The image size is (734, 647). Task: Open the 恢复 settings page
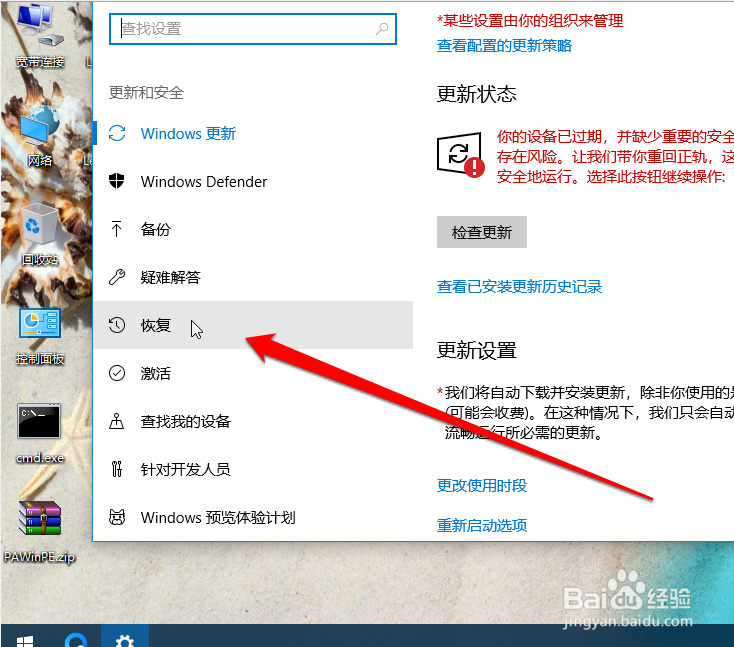(253, 325)
